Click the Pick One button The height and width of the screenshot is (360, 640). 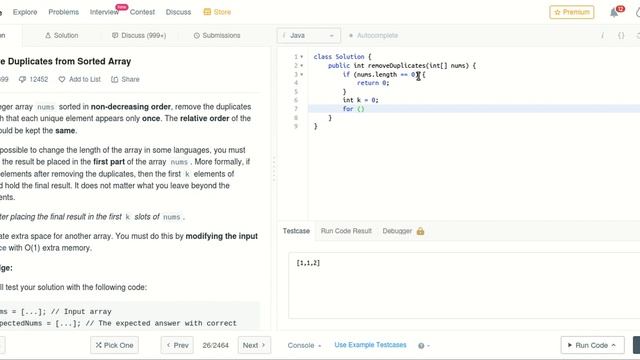coord(114,345)
